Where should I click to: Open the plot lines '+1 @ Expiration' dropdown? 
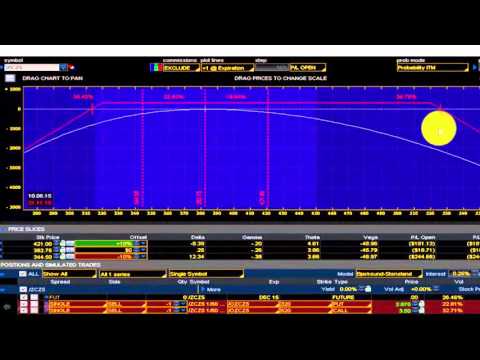pyautogui.click(x=228, y=68)
